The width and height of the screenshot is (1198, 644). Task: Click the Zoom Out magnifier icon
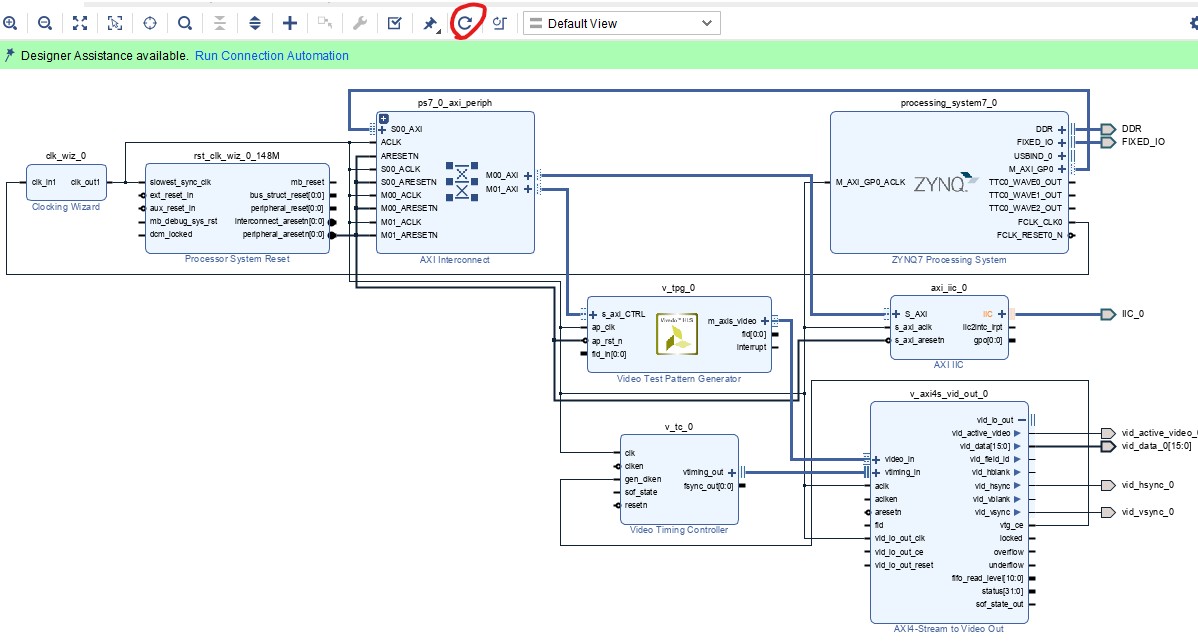pyautogui.click(x=45, y=23)
